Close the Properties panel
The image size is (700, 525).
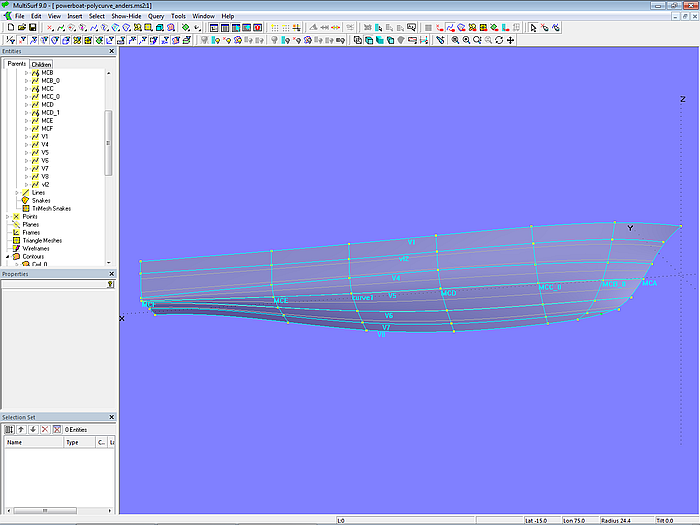[112, 274]
